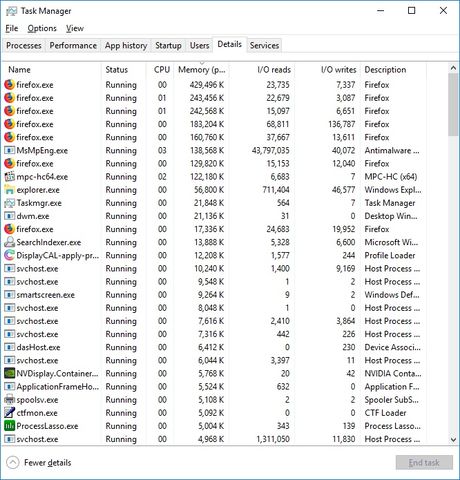The height and width of the screenshot is (480, 460).
Task: Select the mpc-hc64.exe media player icon
Action: coord(9,177)
